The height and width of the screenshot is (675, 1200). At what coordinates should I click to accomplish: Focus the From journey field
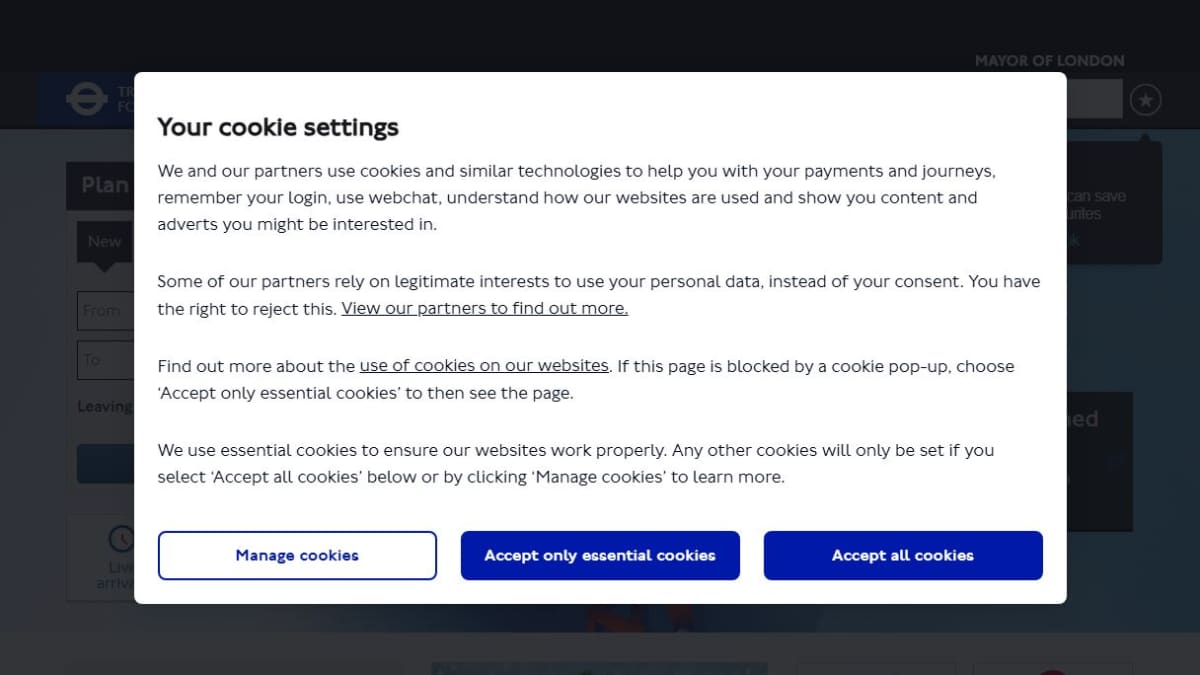coord(105,311)
